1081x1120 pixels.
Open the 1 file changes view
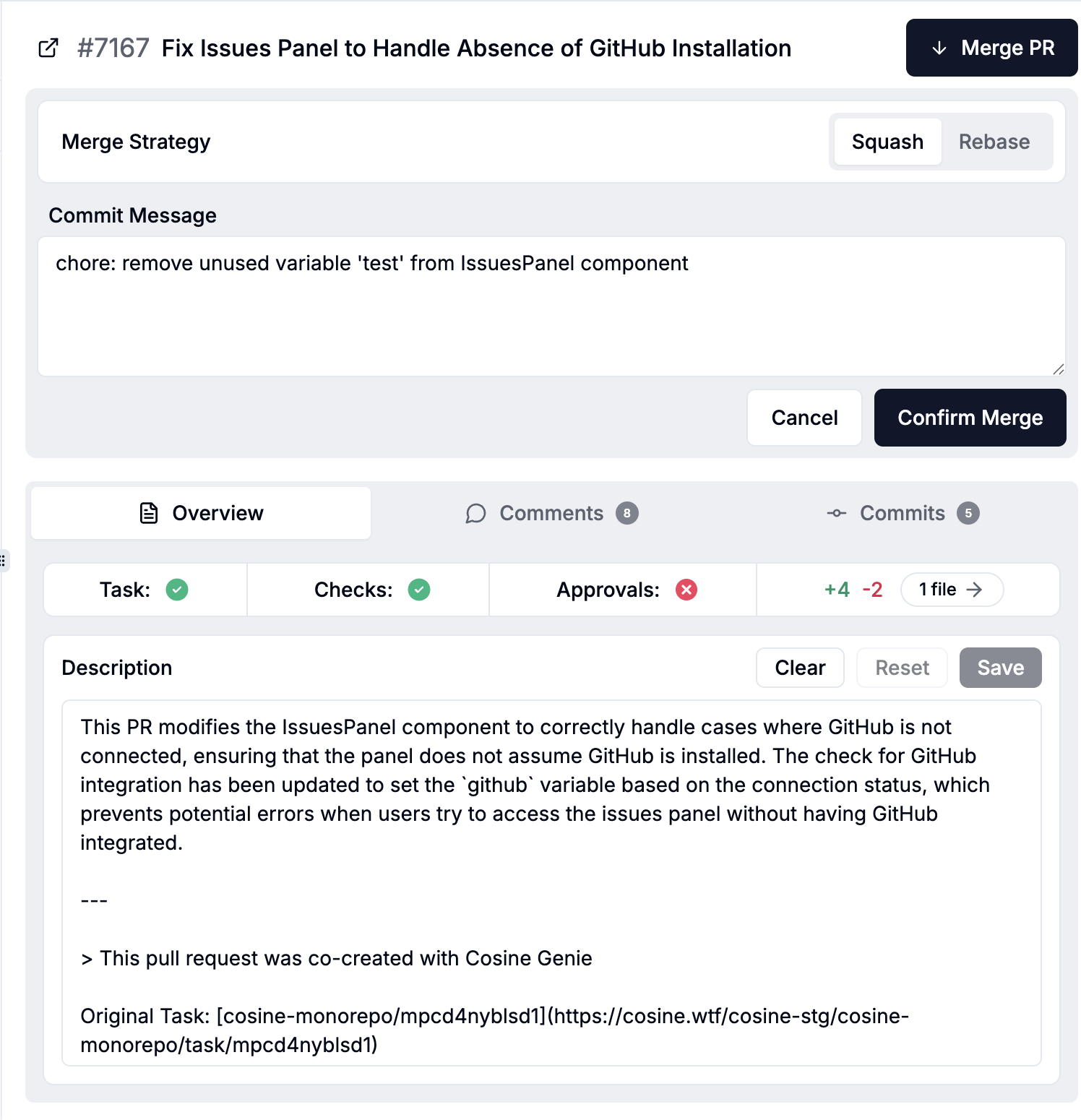[x=951, y=590]
